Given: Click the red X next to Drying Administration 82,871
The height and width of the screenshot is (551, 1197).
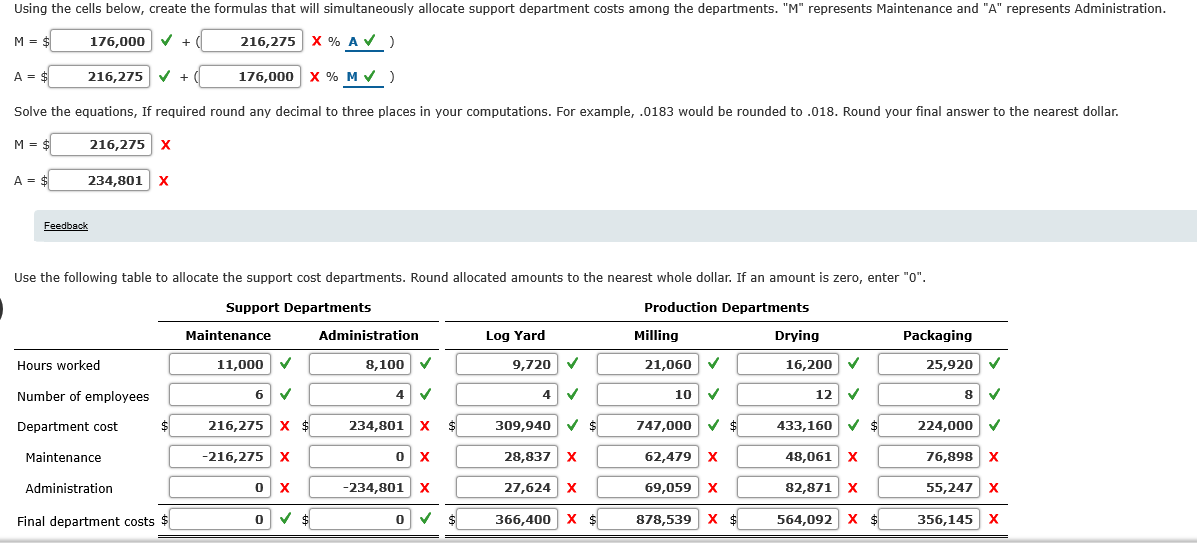Looking at the screenshot, I should 853,488.
